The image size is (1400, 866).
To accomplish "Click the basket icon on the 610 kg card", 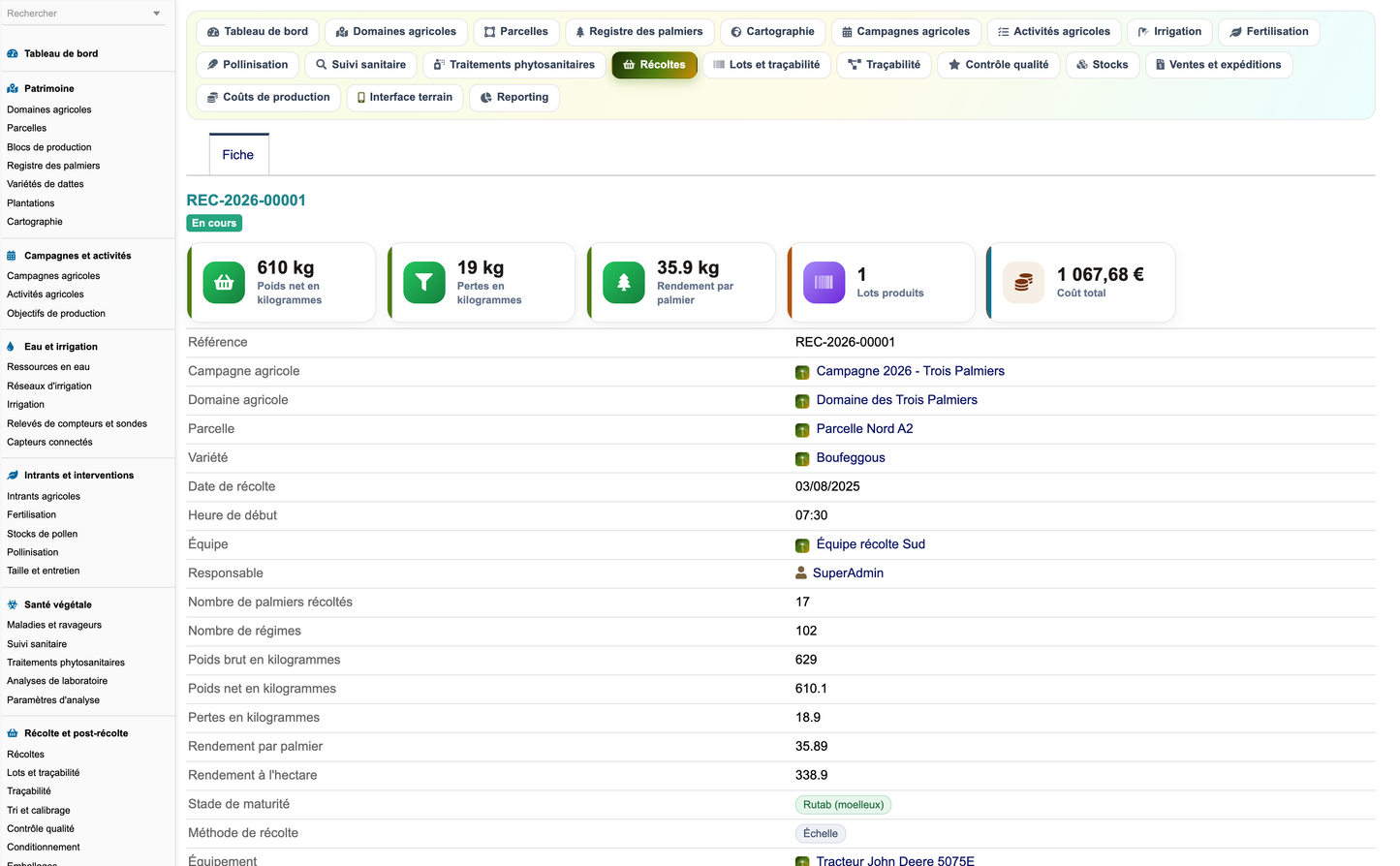I will point(224,283).
